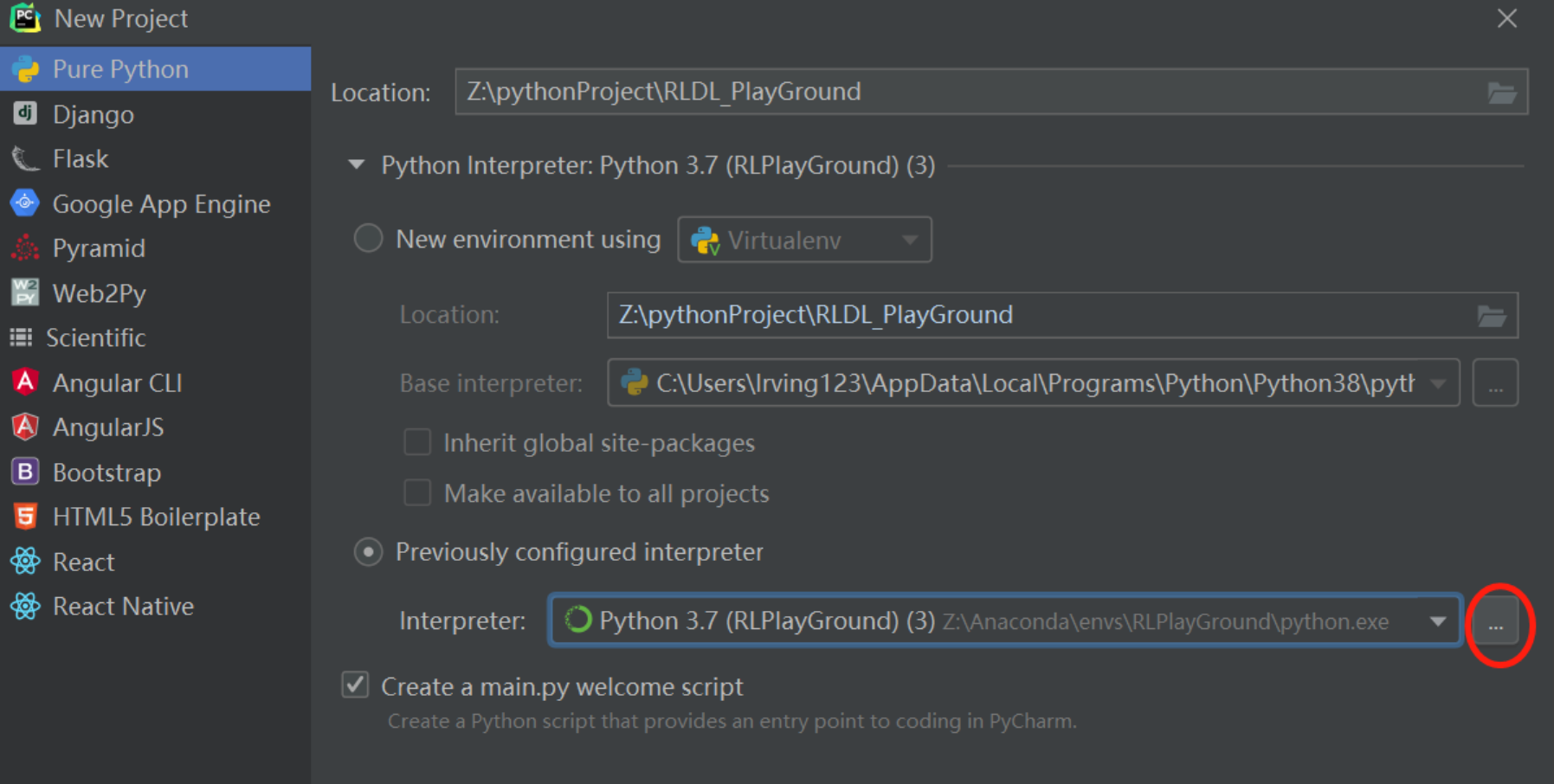Choose the React Native project type
1554x784 pixels.
[122, 607]
